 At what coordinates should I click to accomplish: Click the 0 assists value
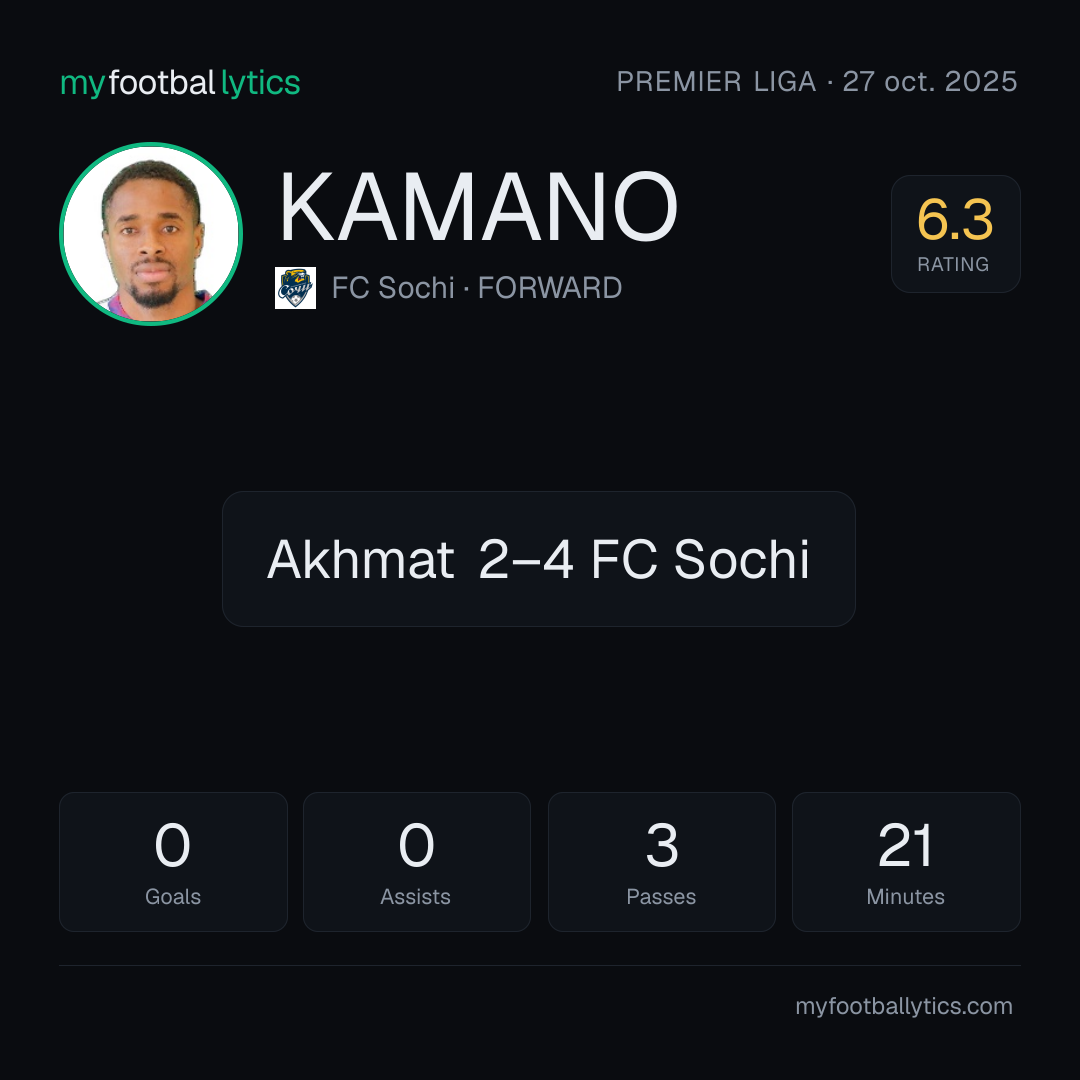coord(416,845)
